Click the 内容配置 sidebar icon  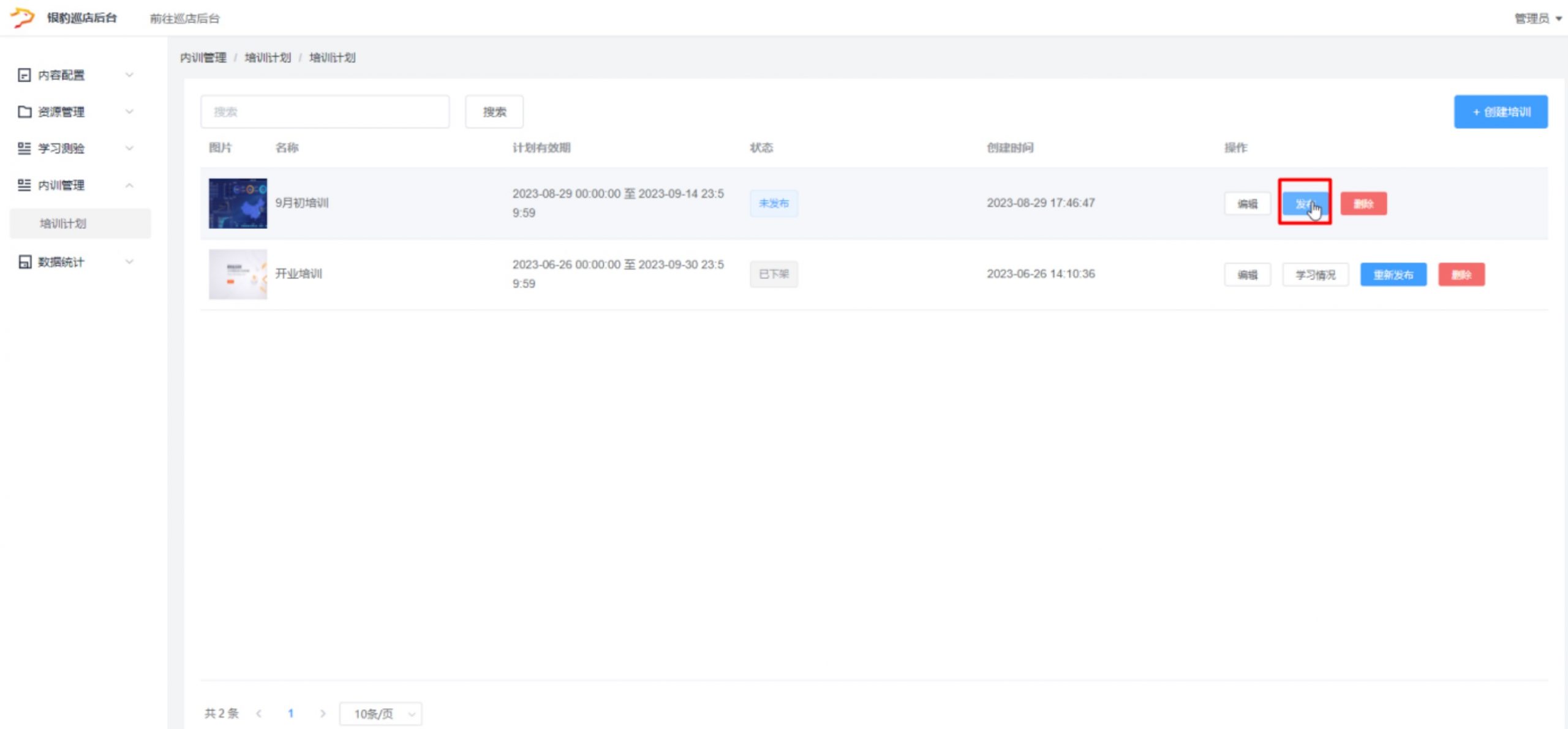tap(24, 75)
